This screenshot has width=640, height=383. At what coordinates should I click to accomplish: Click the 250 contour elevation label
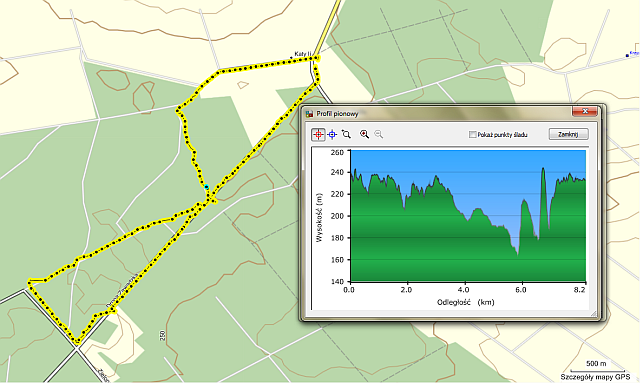163,336
